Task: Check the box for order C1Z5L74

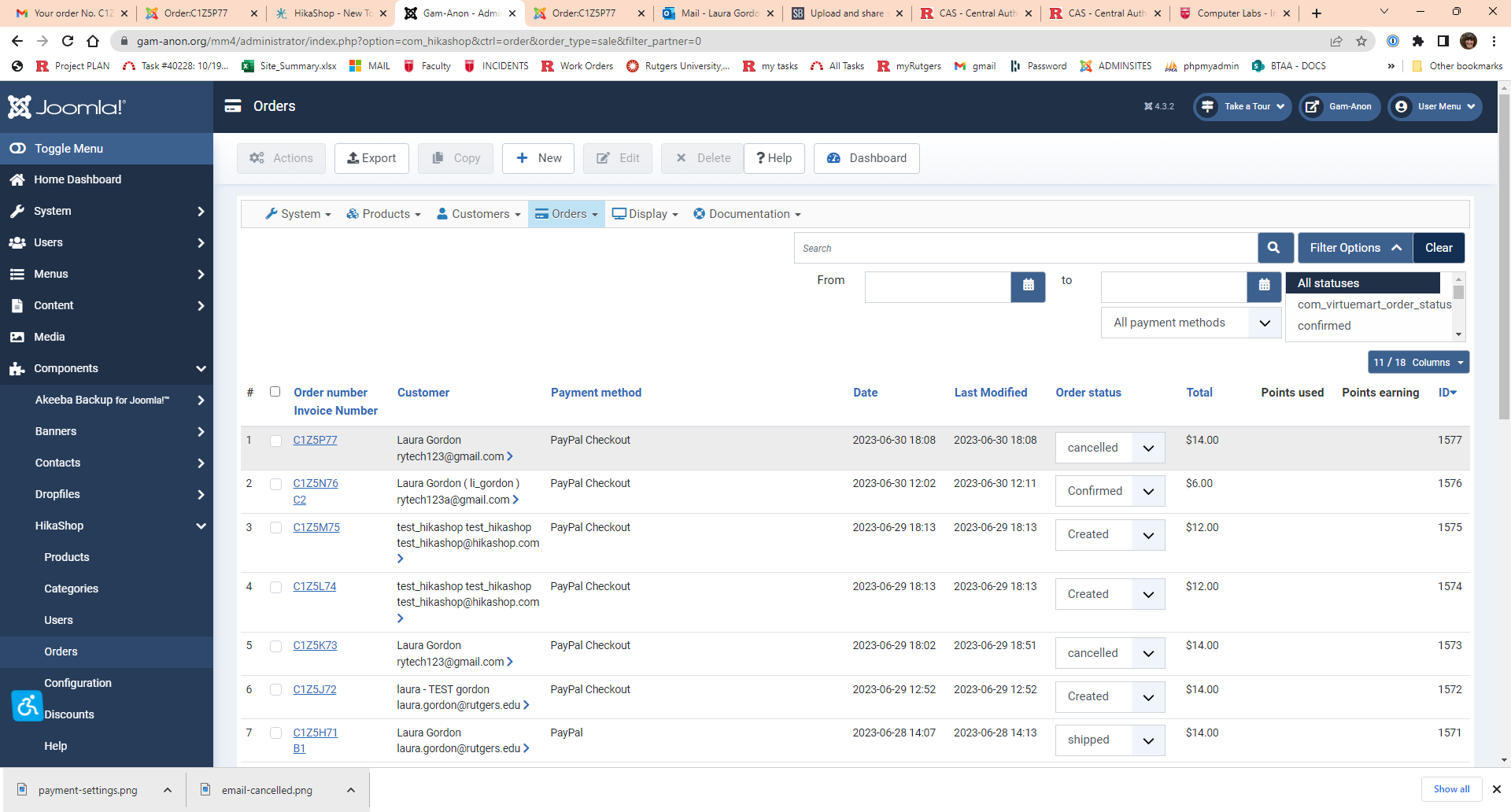Action: point(275,587)
